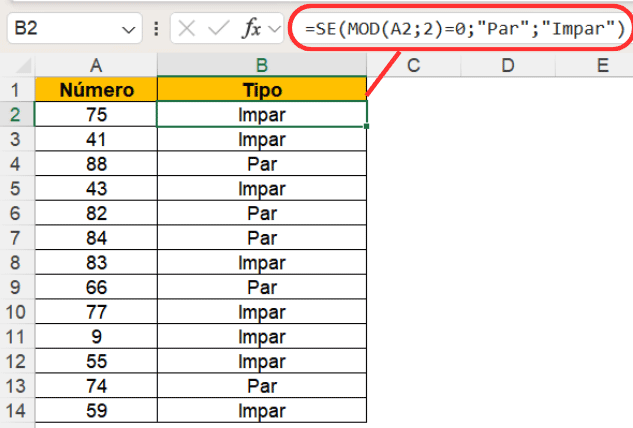Select column B header

[261, 66]
